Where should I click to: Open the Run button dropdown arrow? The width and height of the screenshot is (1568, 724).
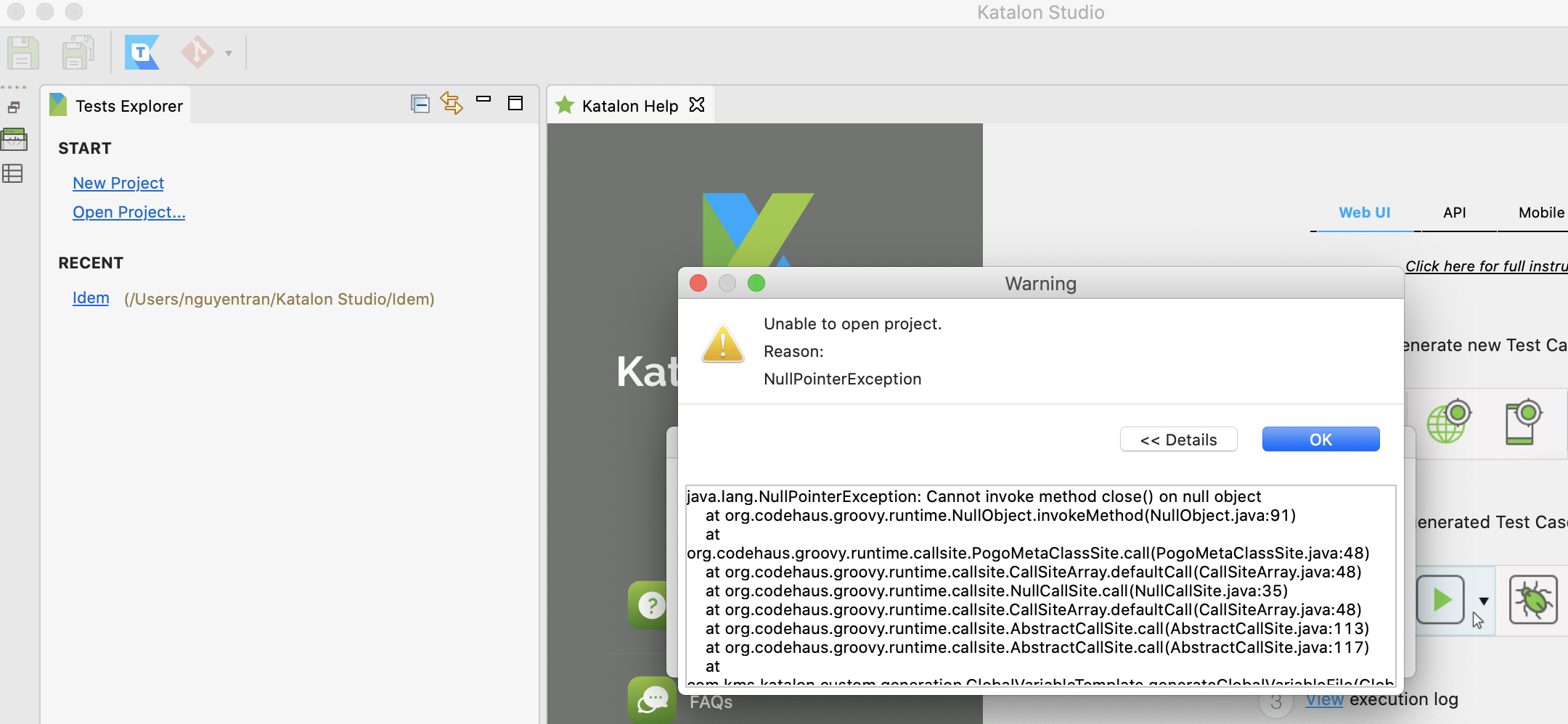(1485, 600)
